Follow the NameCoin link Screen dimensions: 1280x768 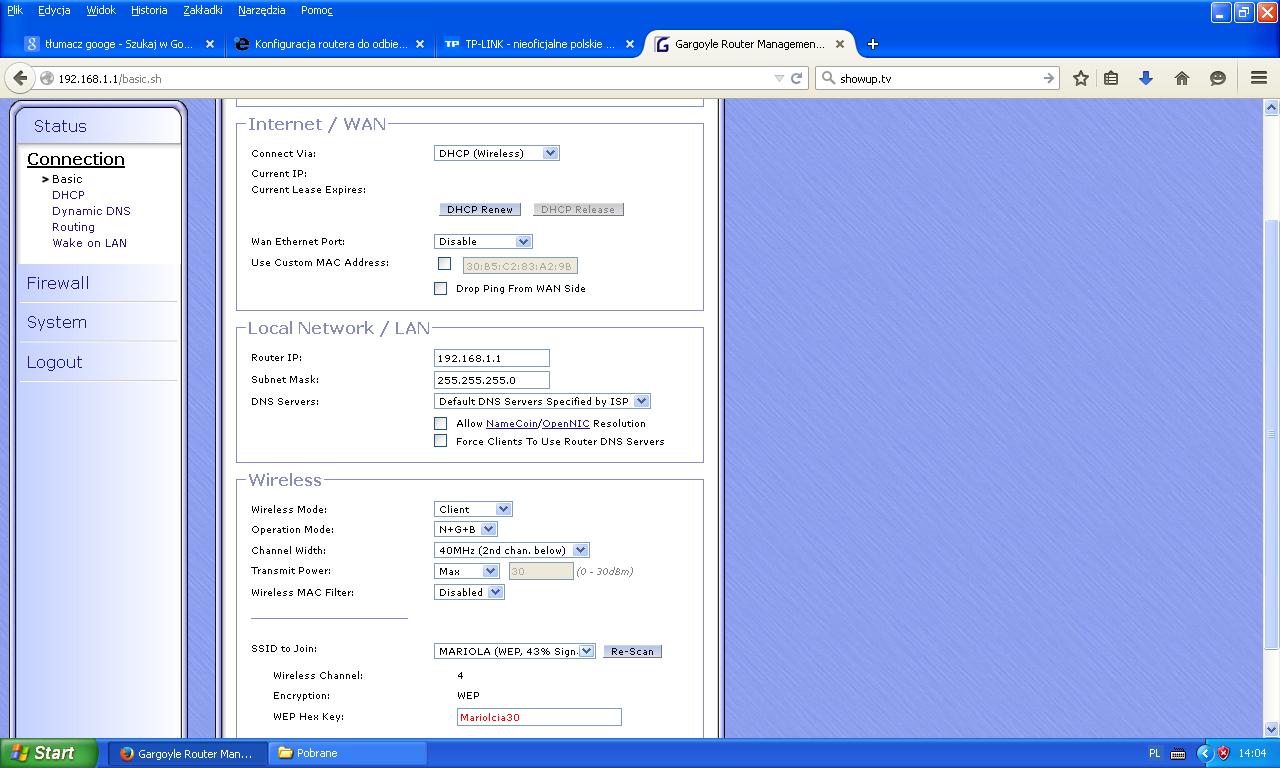[x=512, y=424]
